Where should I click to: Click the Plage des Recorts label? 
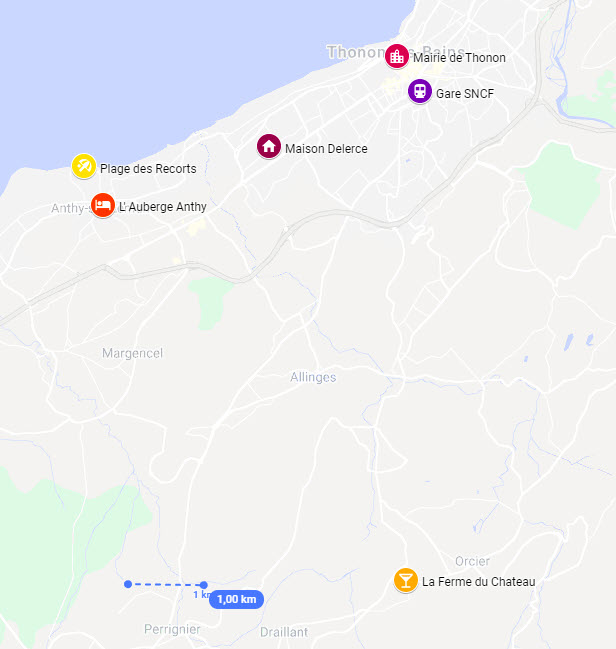(148, 169)
